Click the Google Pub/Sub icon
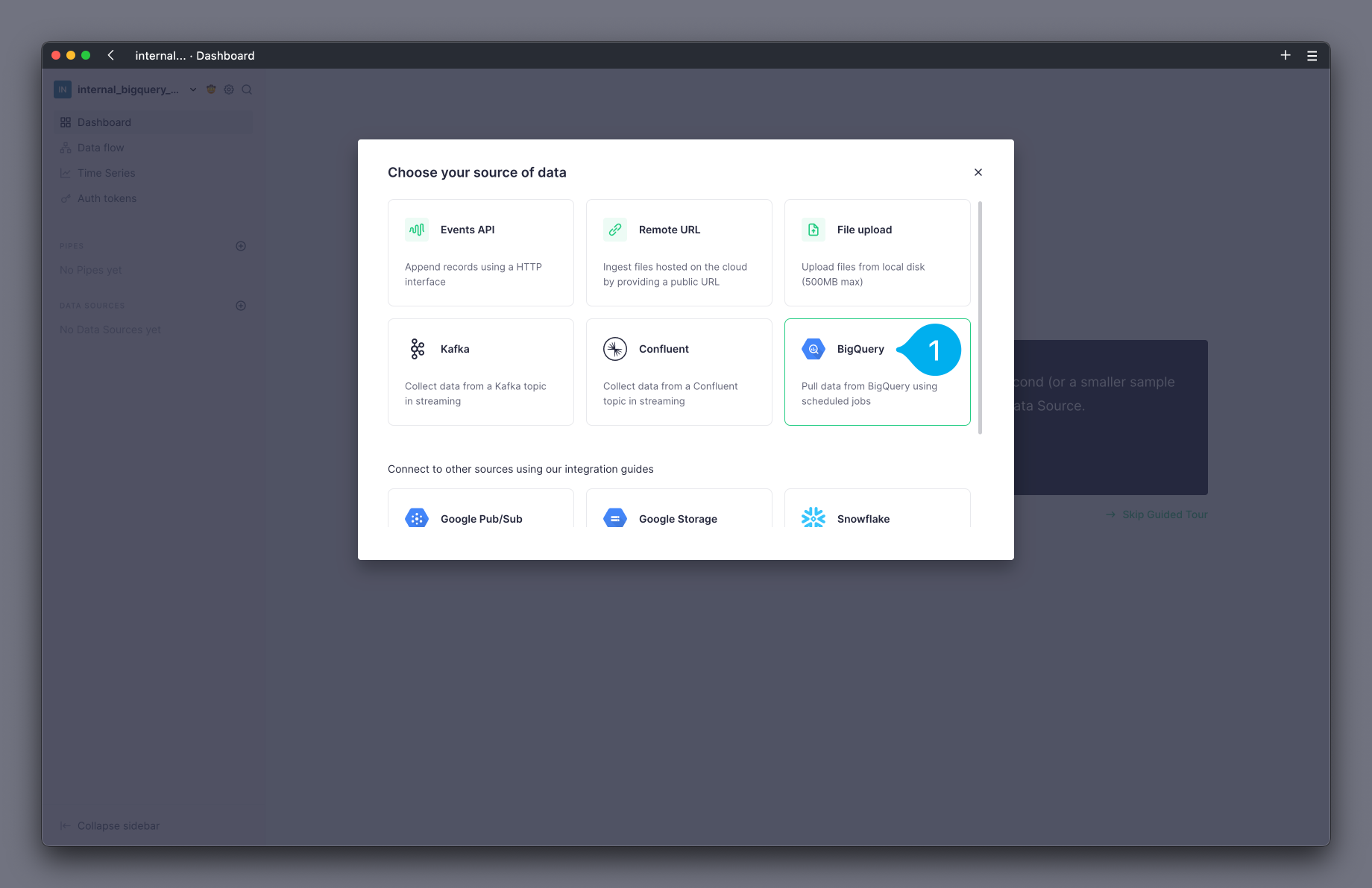This screenshot has width=1372, height=888. point(417,517)
